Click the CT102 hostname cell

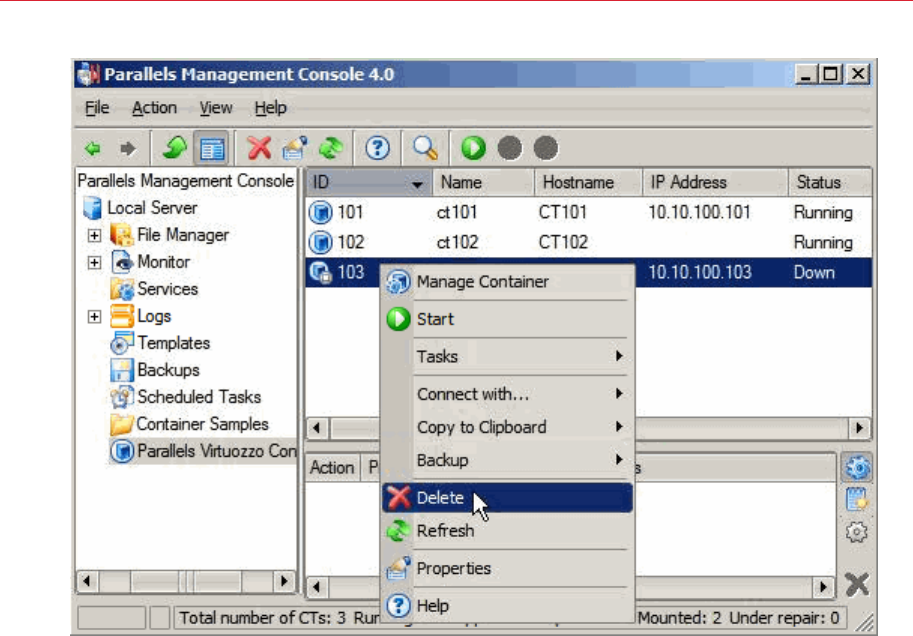click(563, 242)
